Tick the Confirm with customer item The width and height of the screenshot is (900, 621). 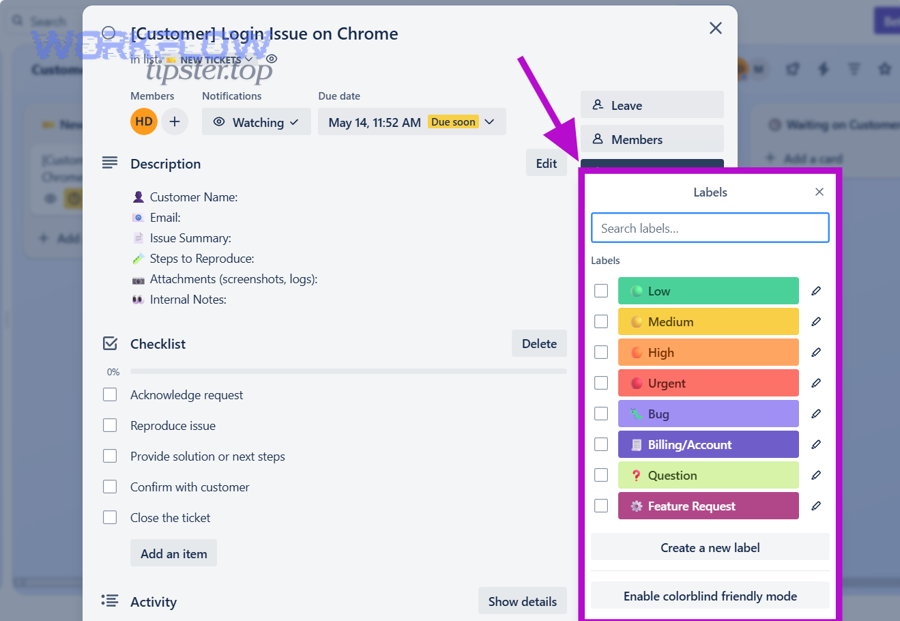tap(110, 487)
